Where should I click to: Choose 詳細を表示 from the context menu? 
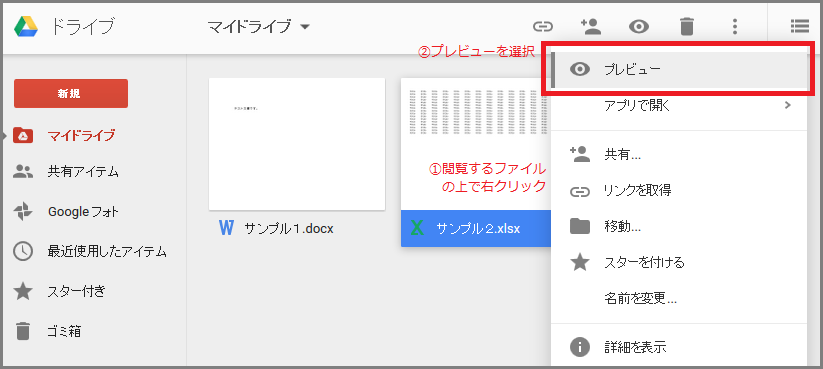click(x=679, y=347)
